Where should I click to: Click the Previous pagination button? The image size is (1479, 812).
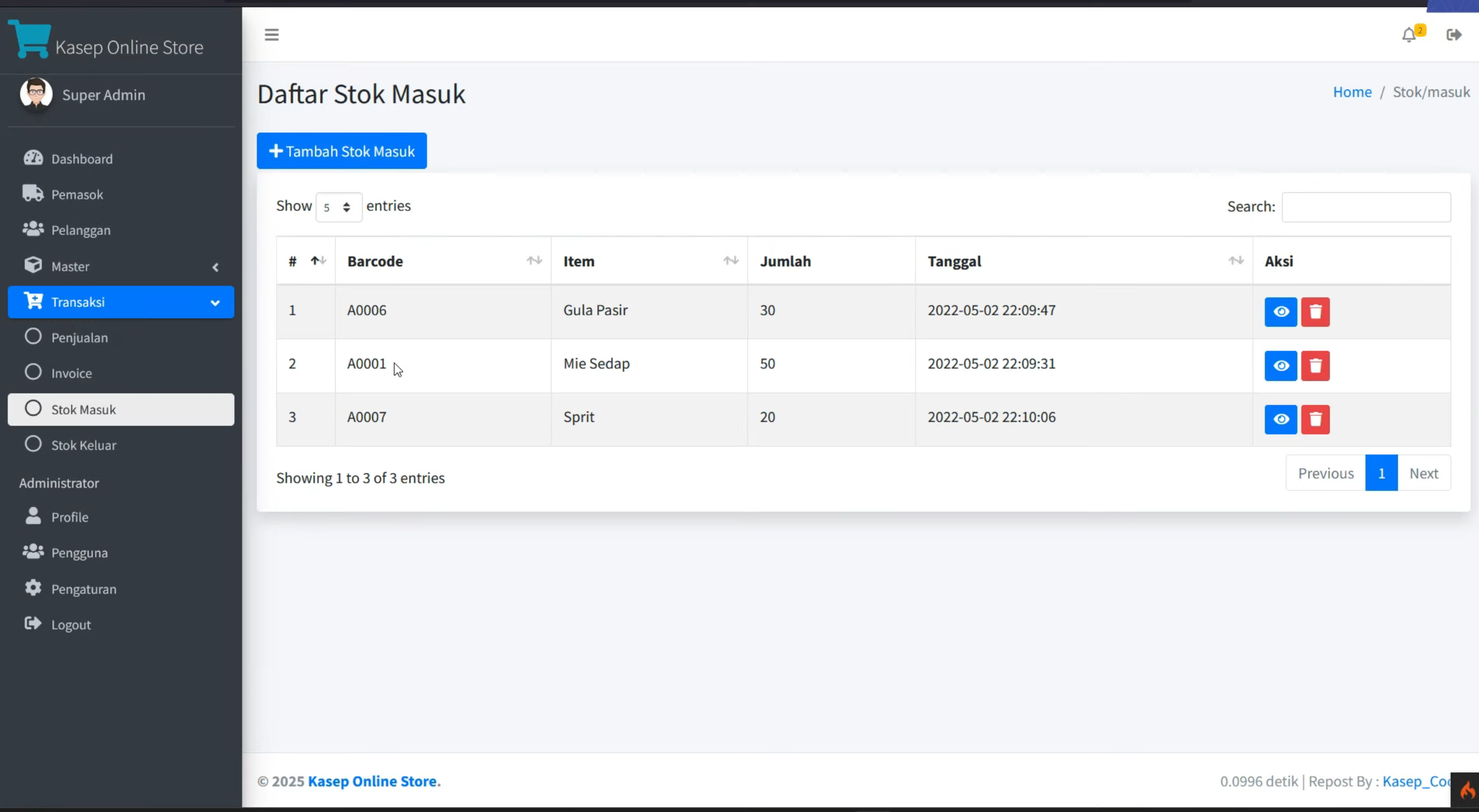tap(1325, 473)
